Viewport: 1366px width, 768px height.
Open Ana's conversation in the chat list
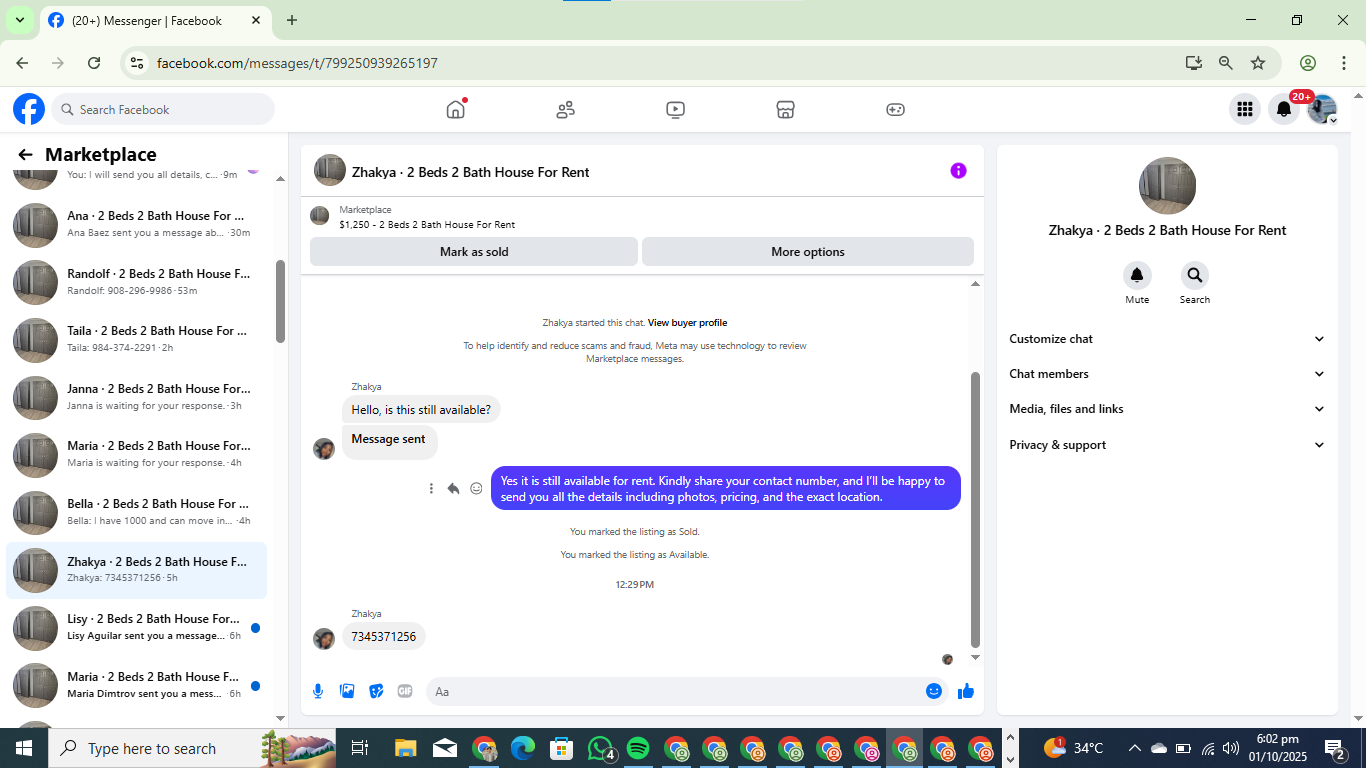coord(138,225)
